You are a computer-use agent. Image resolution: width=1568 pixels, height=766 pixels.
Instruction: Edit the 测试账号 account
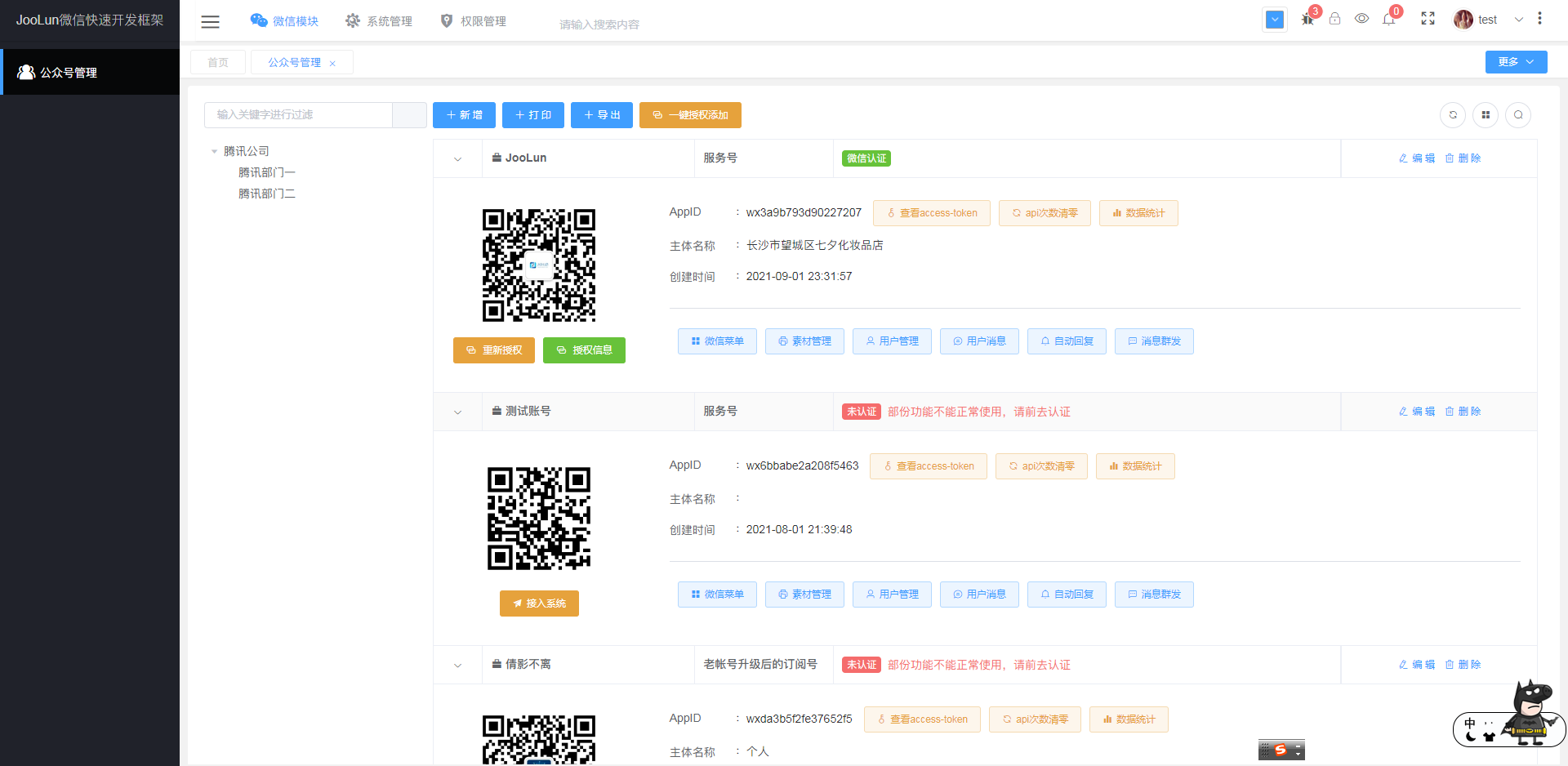1416,412
